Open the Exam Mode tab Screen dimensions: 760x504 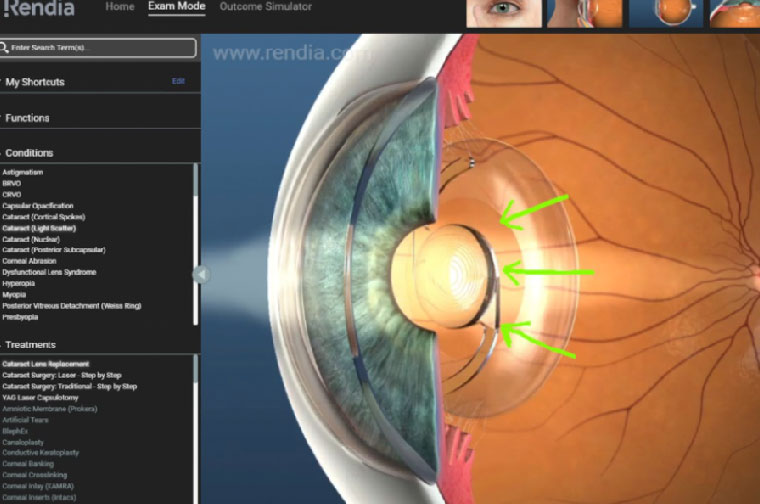tap(176, 7)
